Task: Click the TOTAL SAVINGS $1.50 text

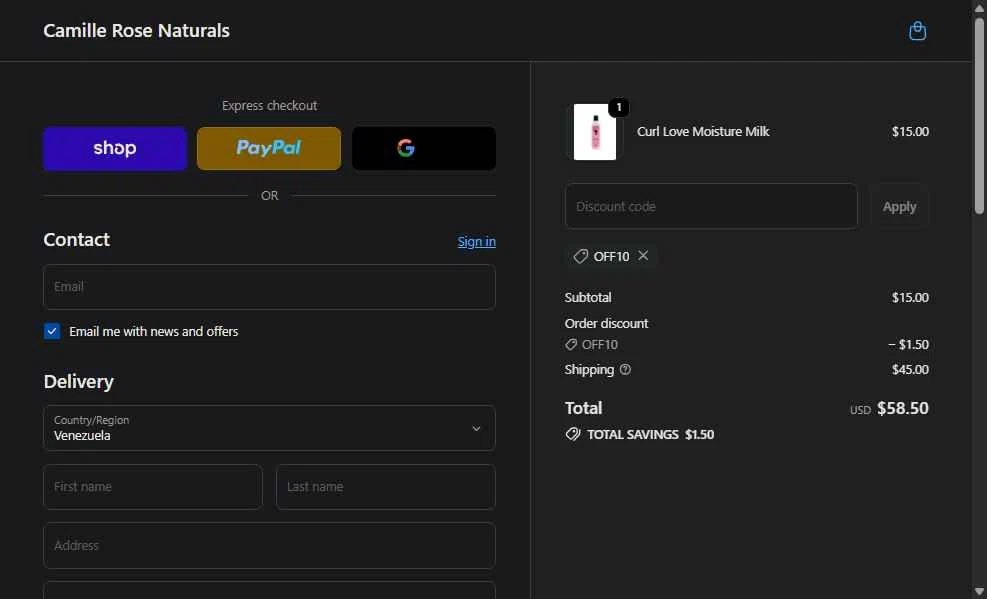Action: (x=650, y=434)
